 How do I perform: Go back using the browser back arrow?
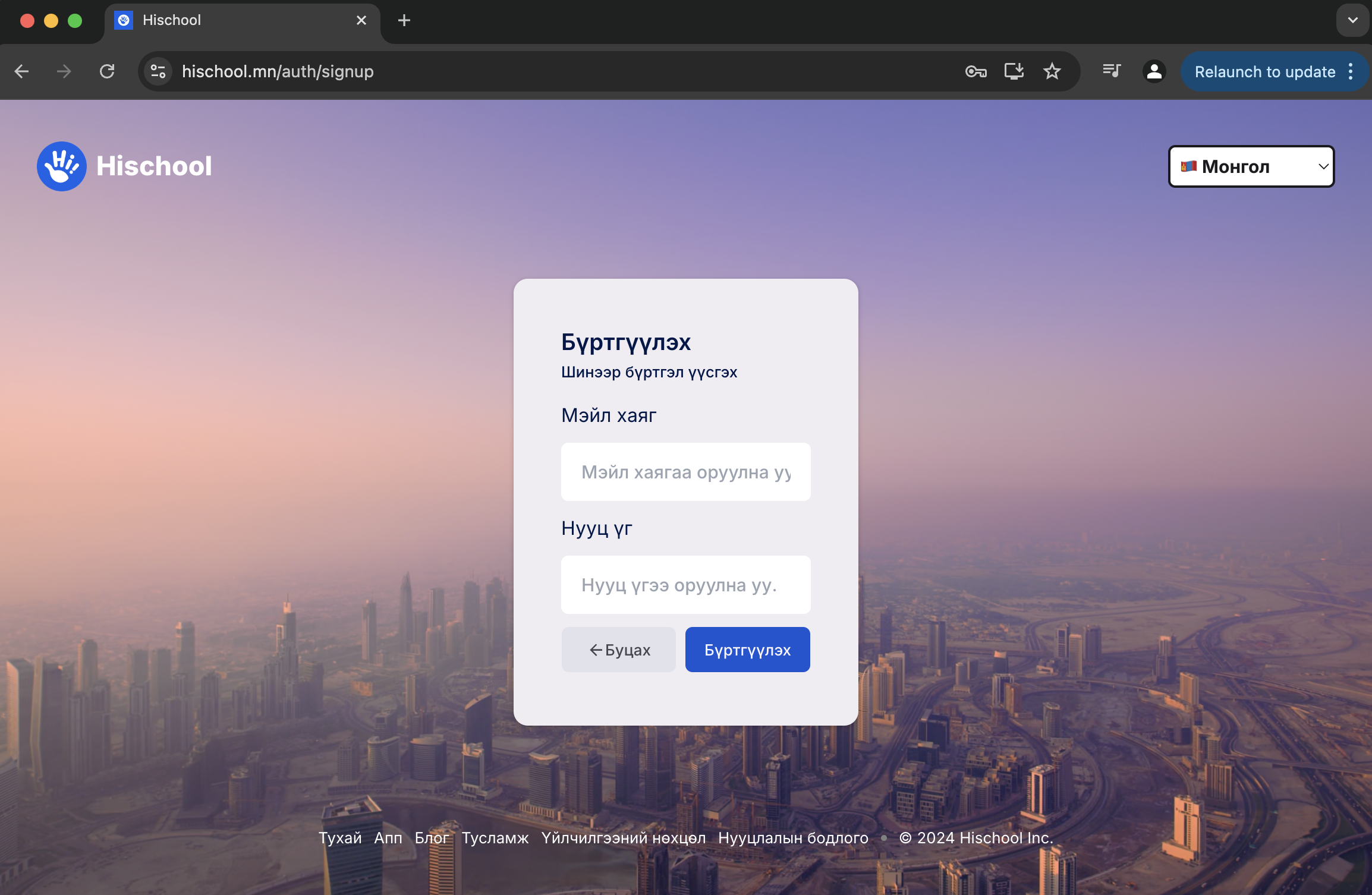coord(22,72)
